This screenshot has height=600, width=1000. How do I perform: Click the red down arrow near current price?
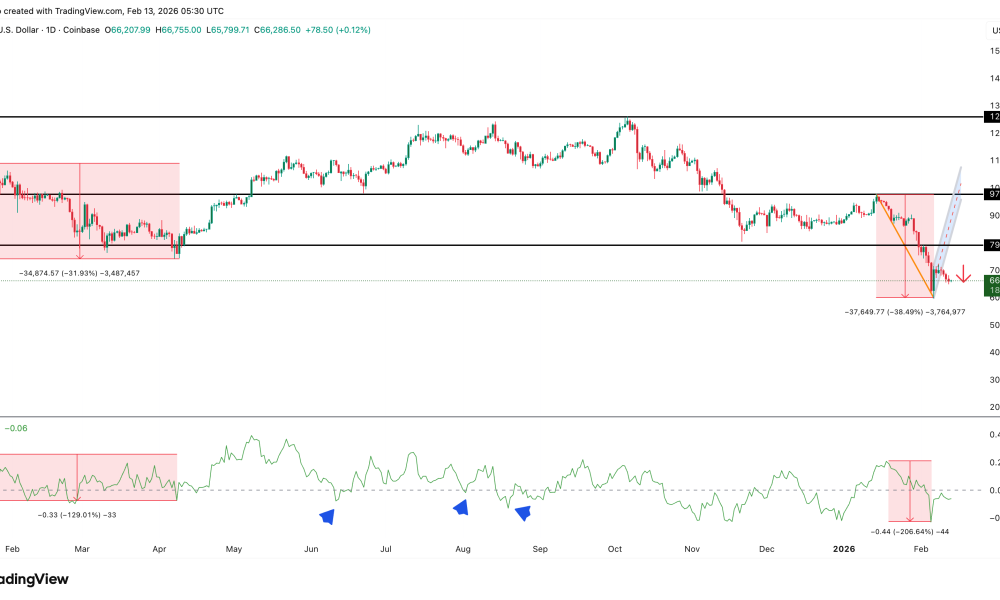click(x=963, y=274)
